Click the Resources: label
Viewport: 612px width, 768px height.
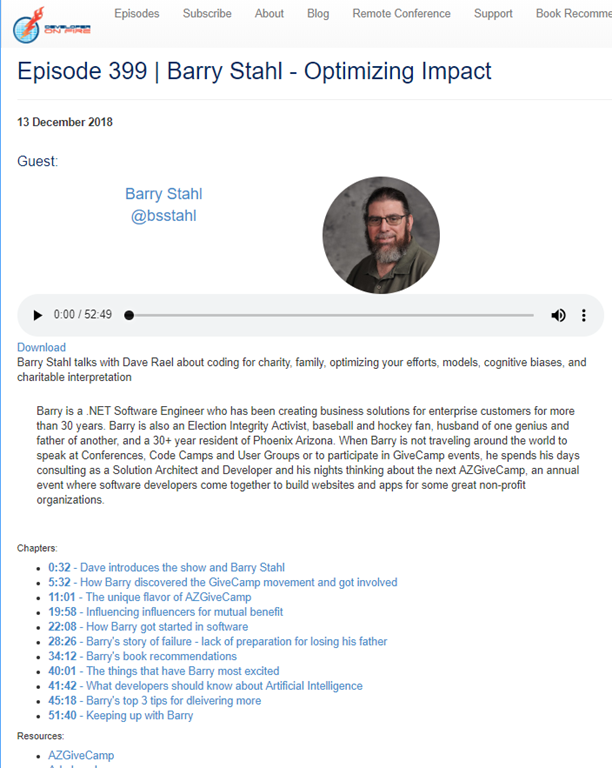tap(41, 736)
